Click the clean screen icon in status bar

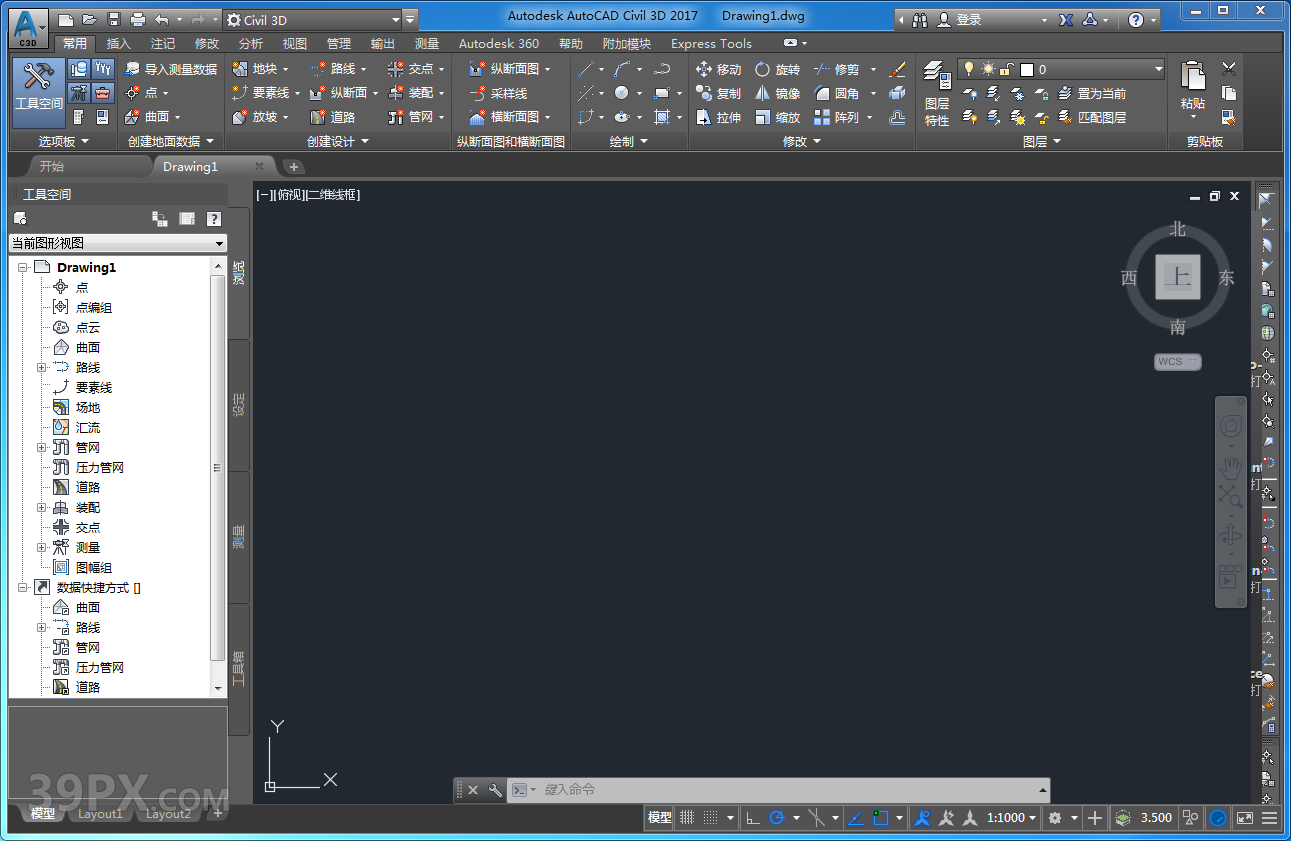[x=1244, y=817]
